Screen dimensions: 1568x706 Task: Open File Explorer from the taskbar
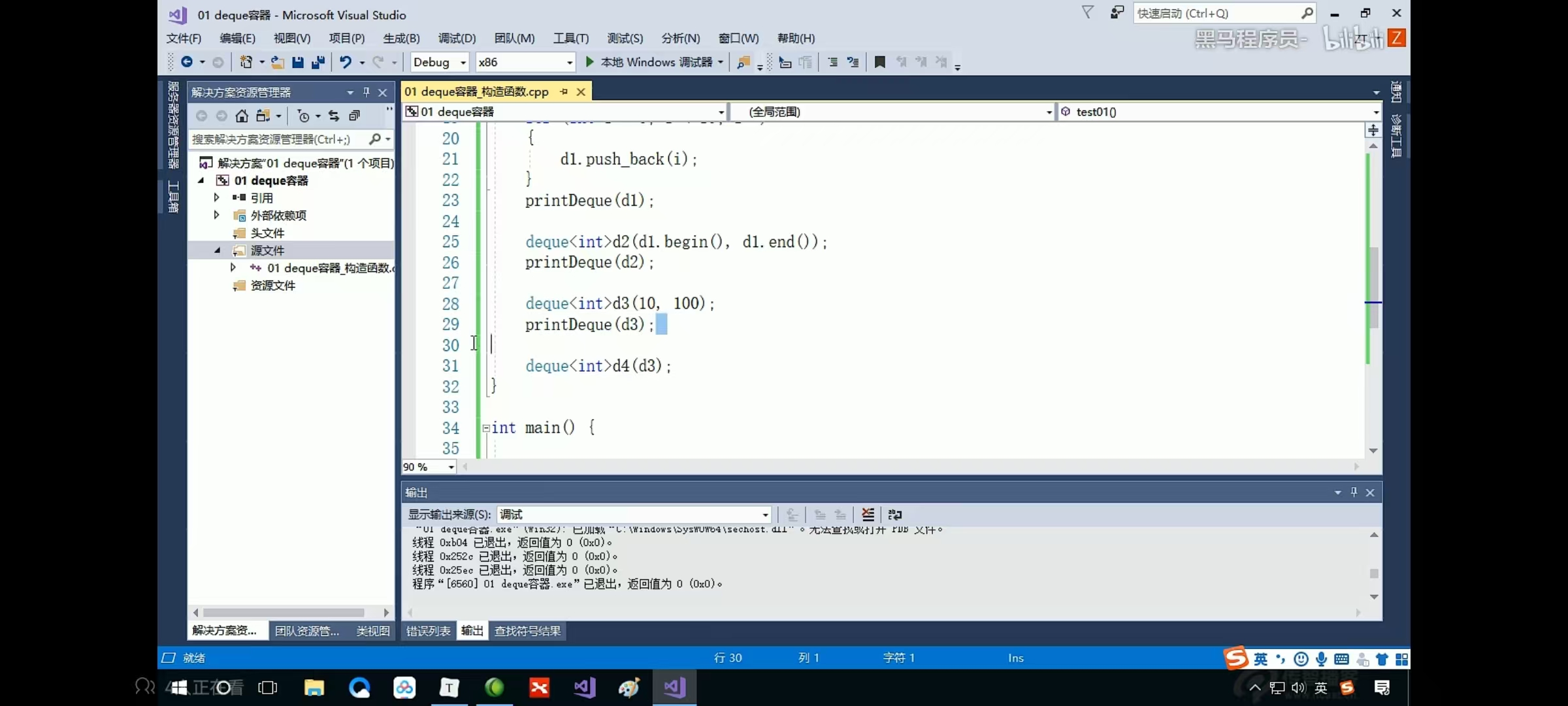click(314, 688)
